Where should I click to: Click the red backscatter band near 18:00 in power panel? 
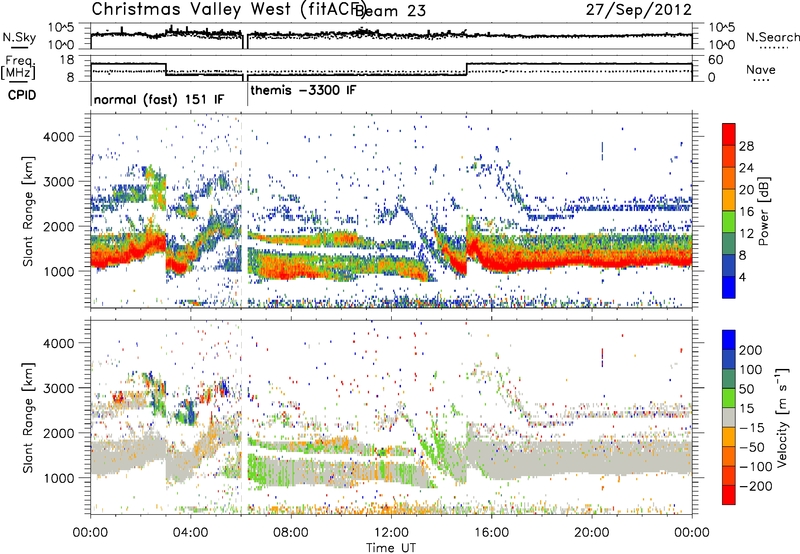542,263
